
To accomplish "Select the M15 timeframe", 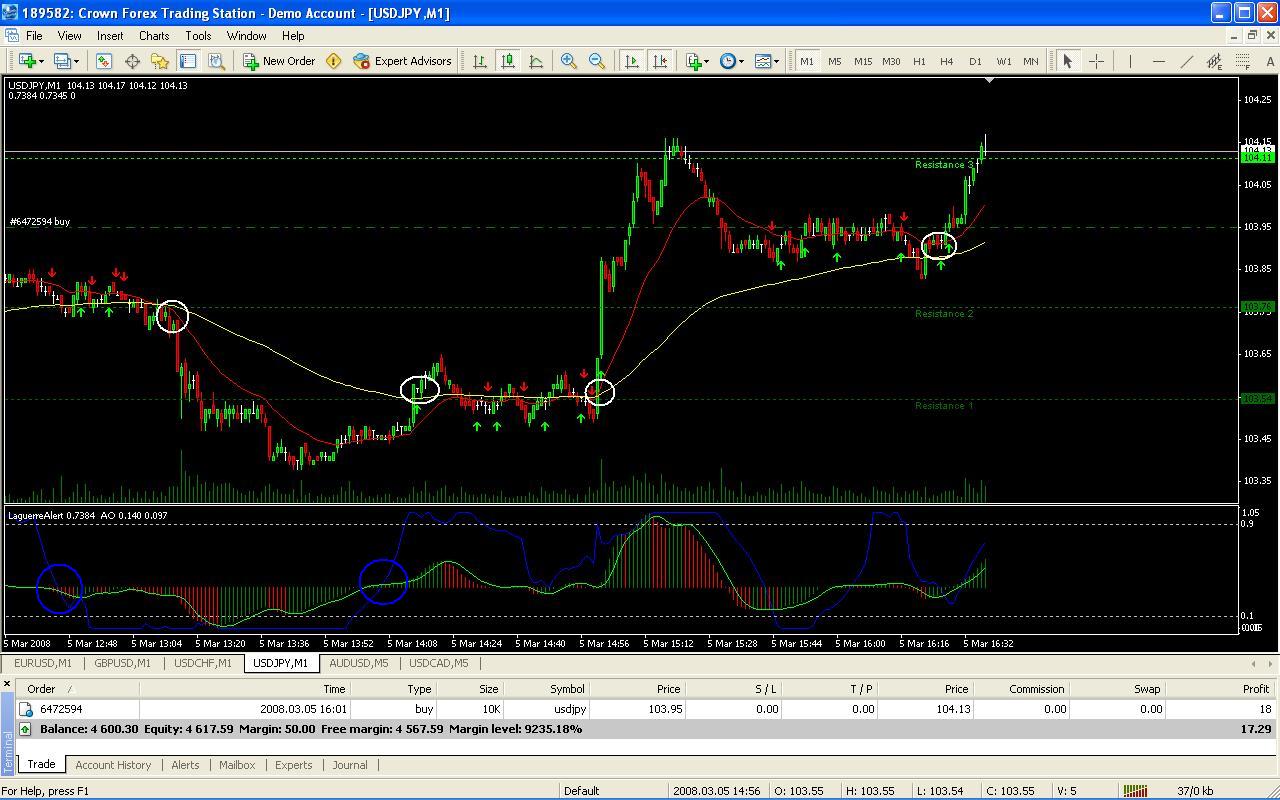I will (863, 61).
